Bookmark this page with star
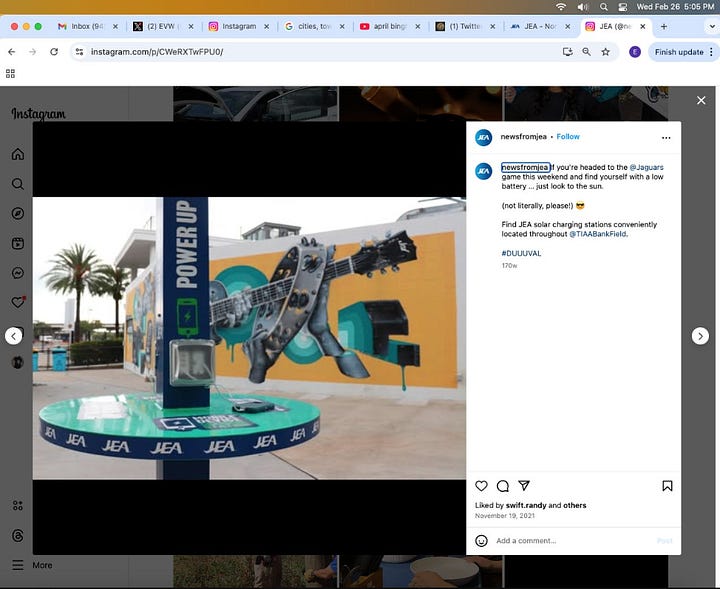Viewport: 720px width, 589px height. 605,52
